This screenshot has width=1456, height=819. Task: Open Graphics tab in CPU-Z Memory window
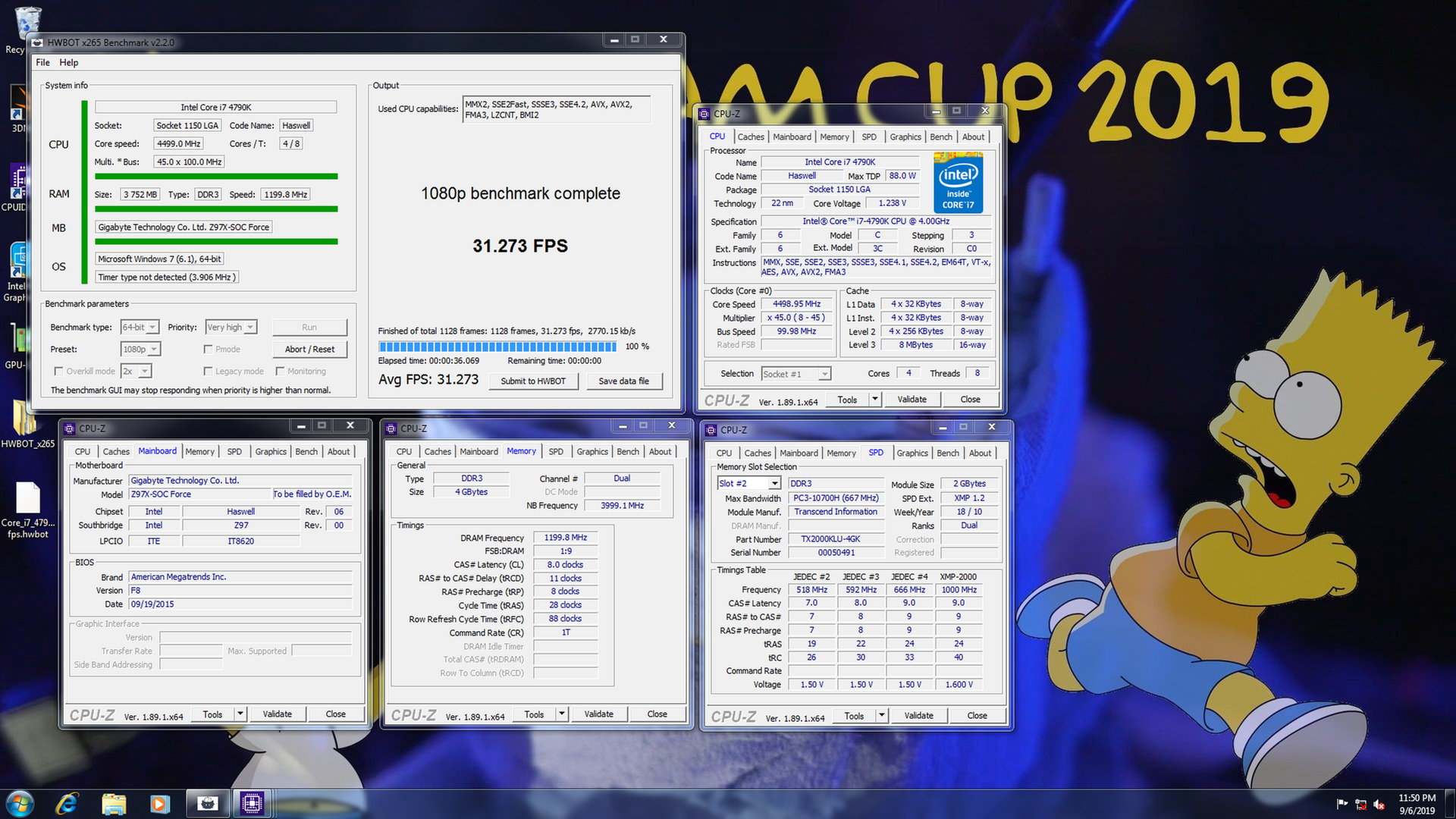click(x=592, y=451)
